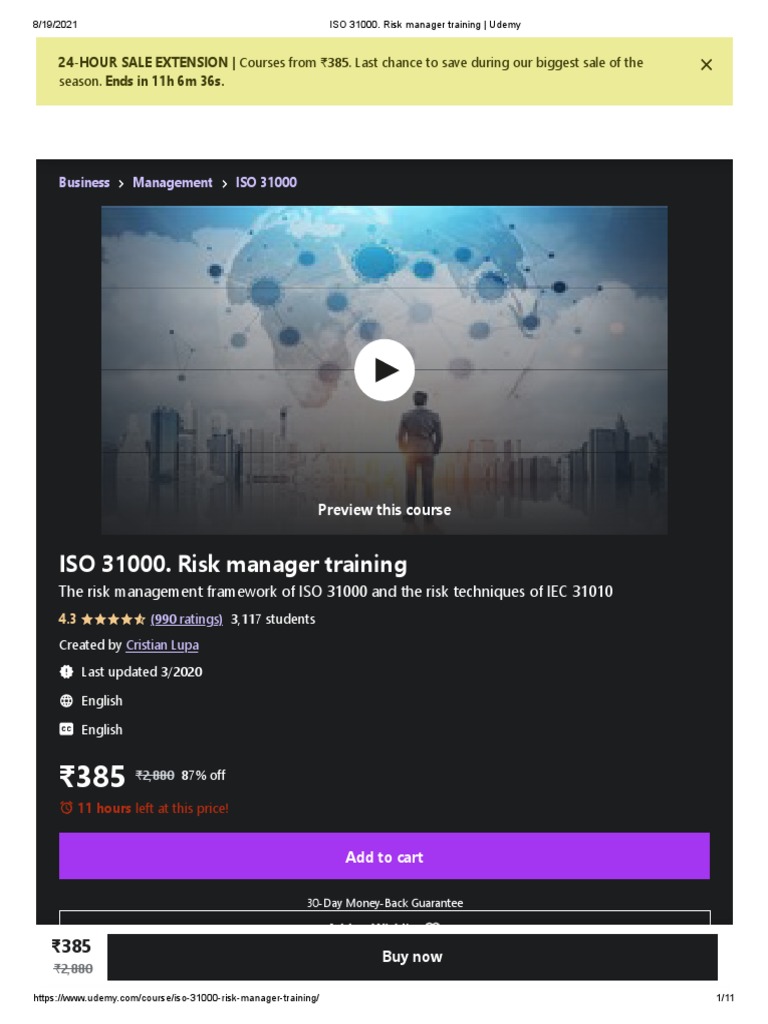Click the Buy now button
The width and height of the screenshot is (768, 1024).
(x=412, y=957)
